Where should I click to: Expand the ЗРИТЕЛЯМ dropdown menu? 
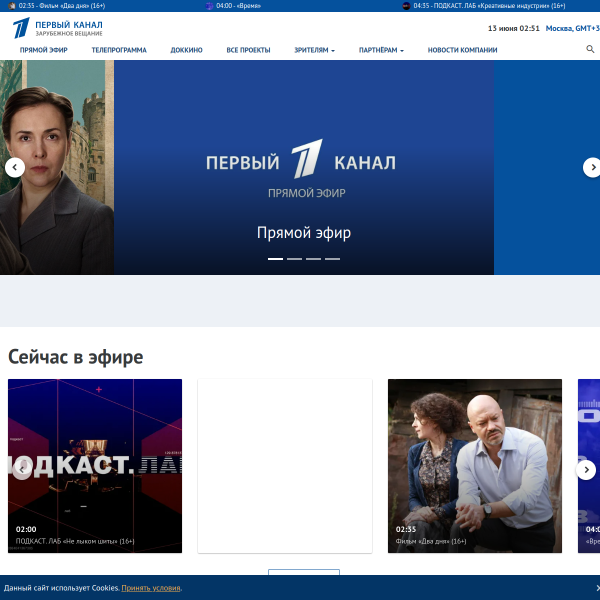[314, 50]
